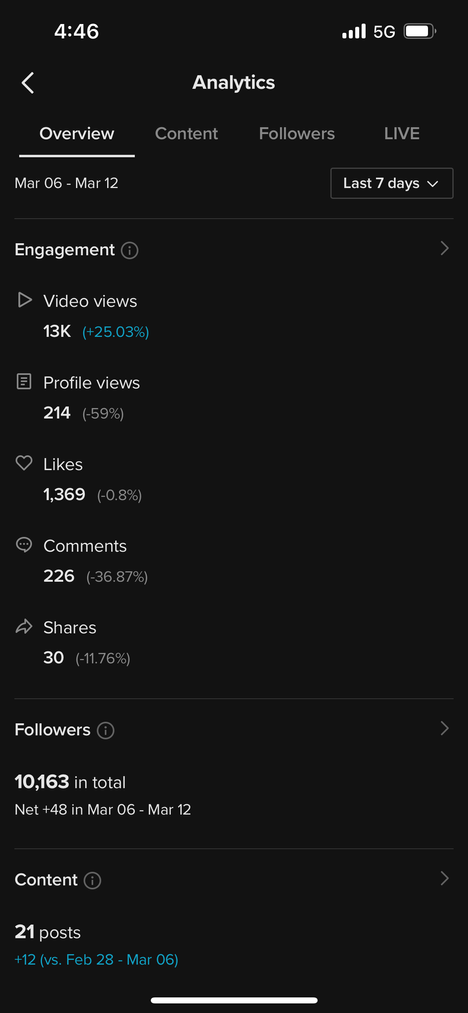Switch to the LIVE tab
This screenshot has height=1013, width=468.
point(401,134)
